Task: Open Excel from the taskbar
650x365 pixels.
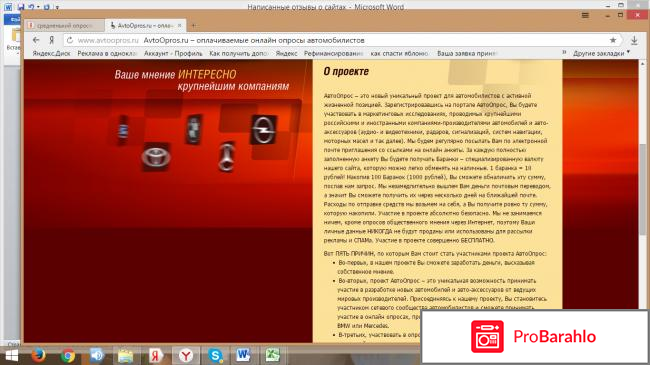Action: pyautogui.click(x=272, y=355)
